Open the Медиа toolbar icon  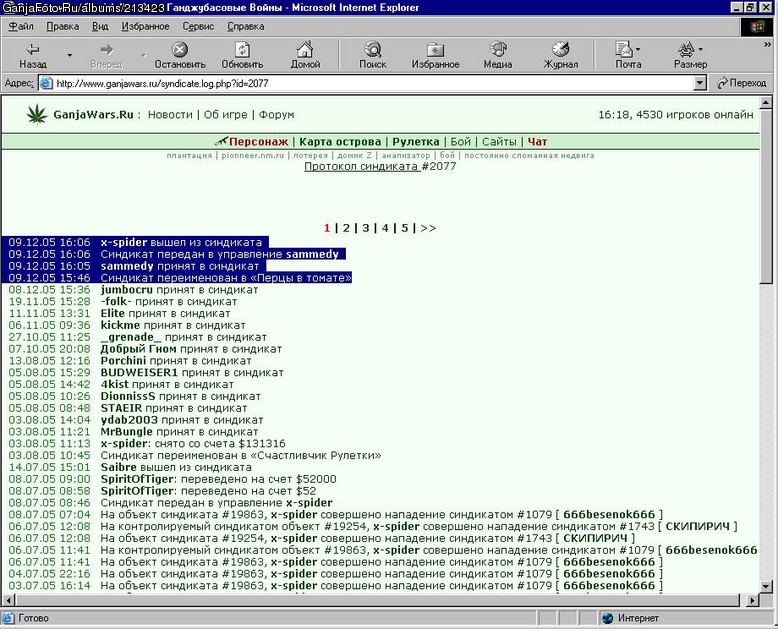498,49
